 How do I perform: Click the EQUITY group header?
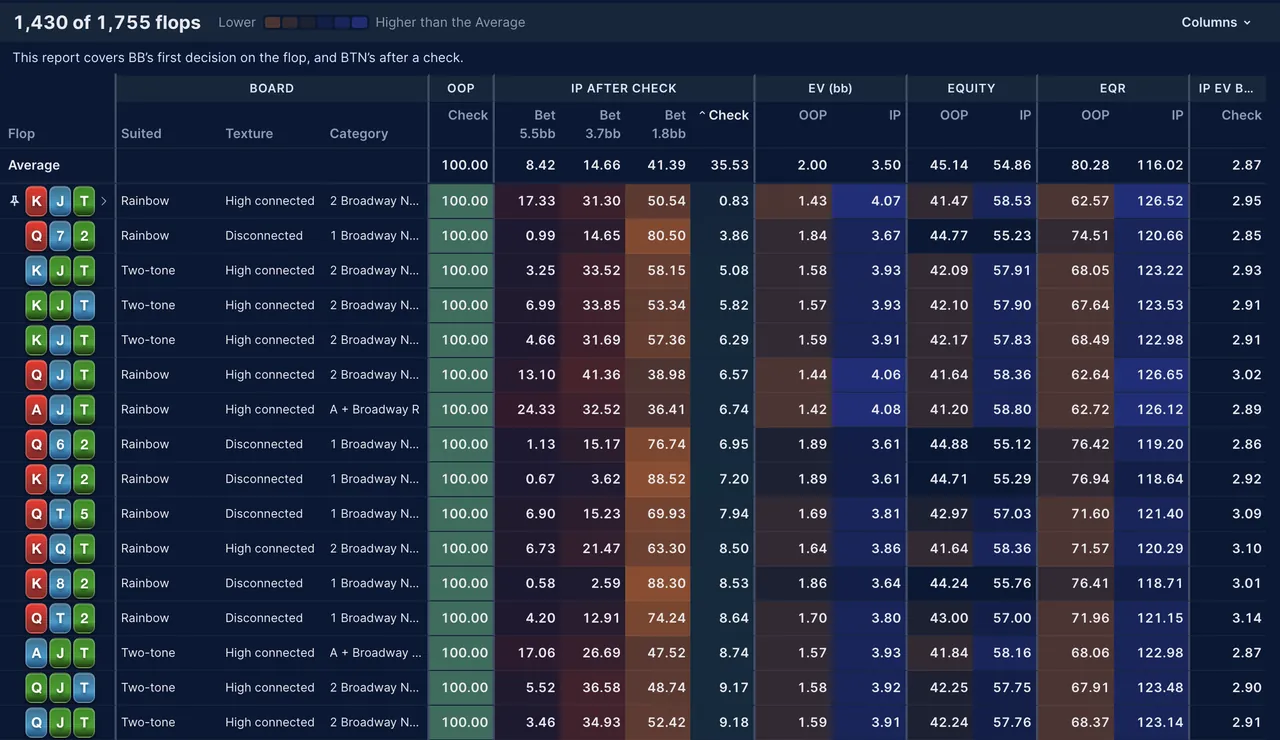(x=972, y=88)
